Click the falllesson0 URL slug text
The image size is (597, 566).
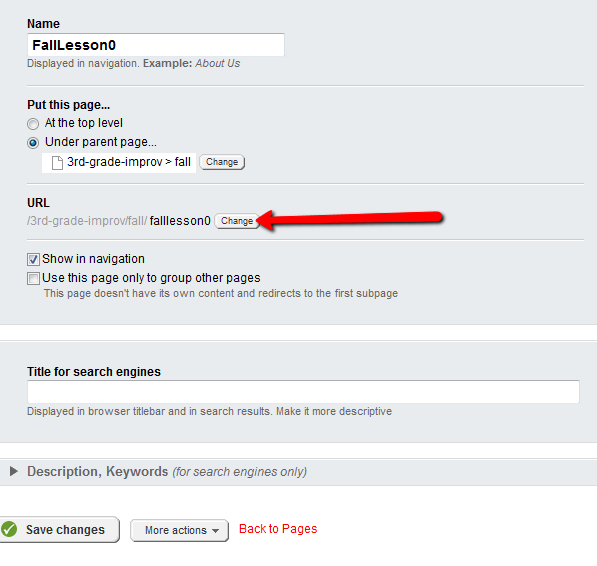pos(180,221)
